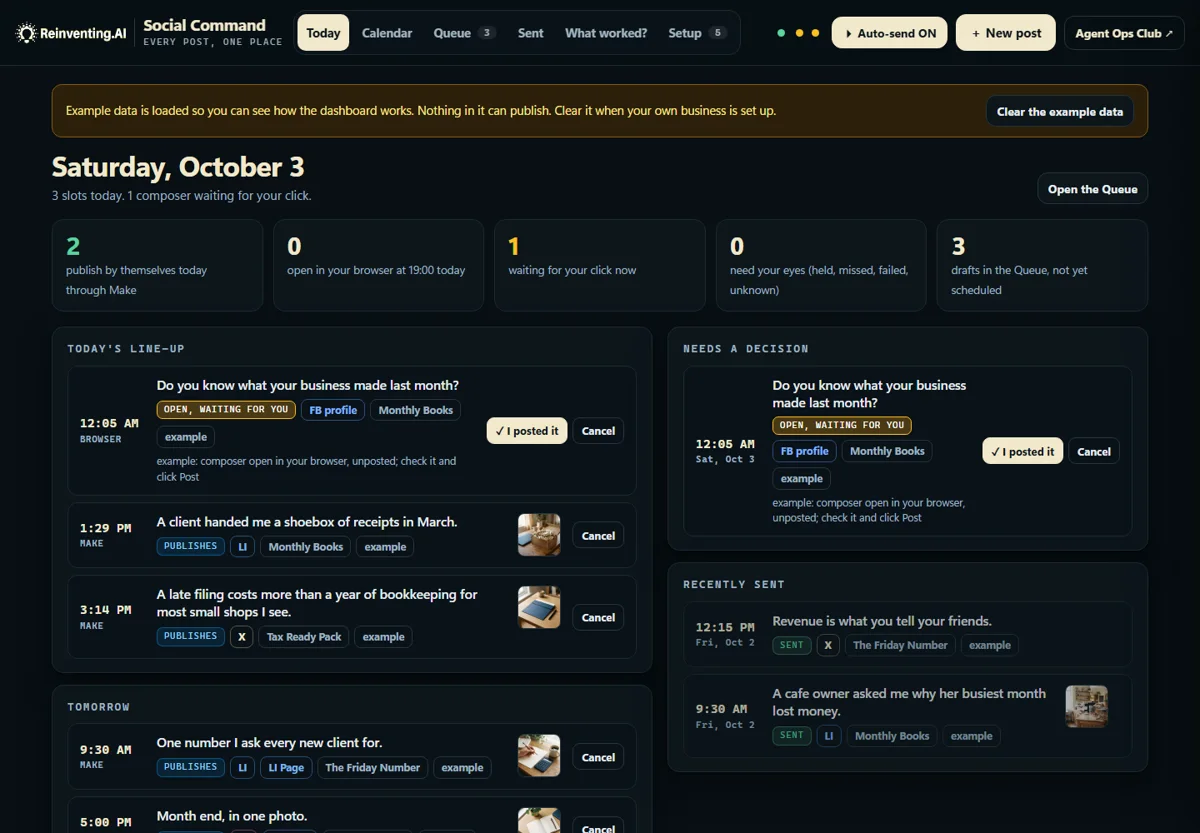The image size is (1200, 833).
Task: Open the Calendar tab
Action: (387, 33)
